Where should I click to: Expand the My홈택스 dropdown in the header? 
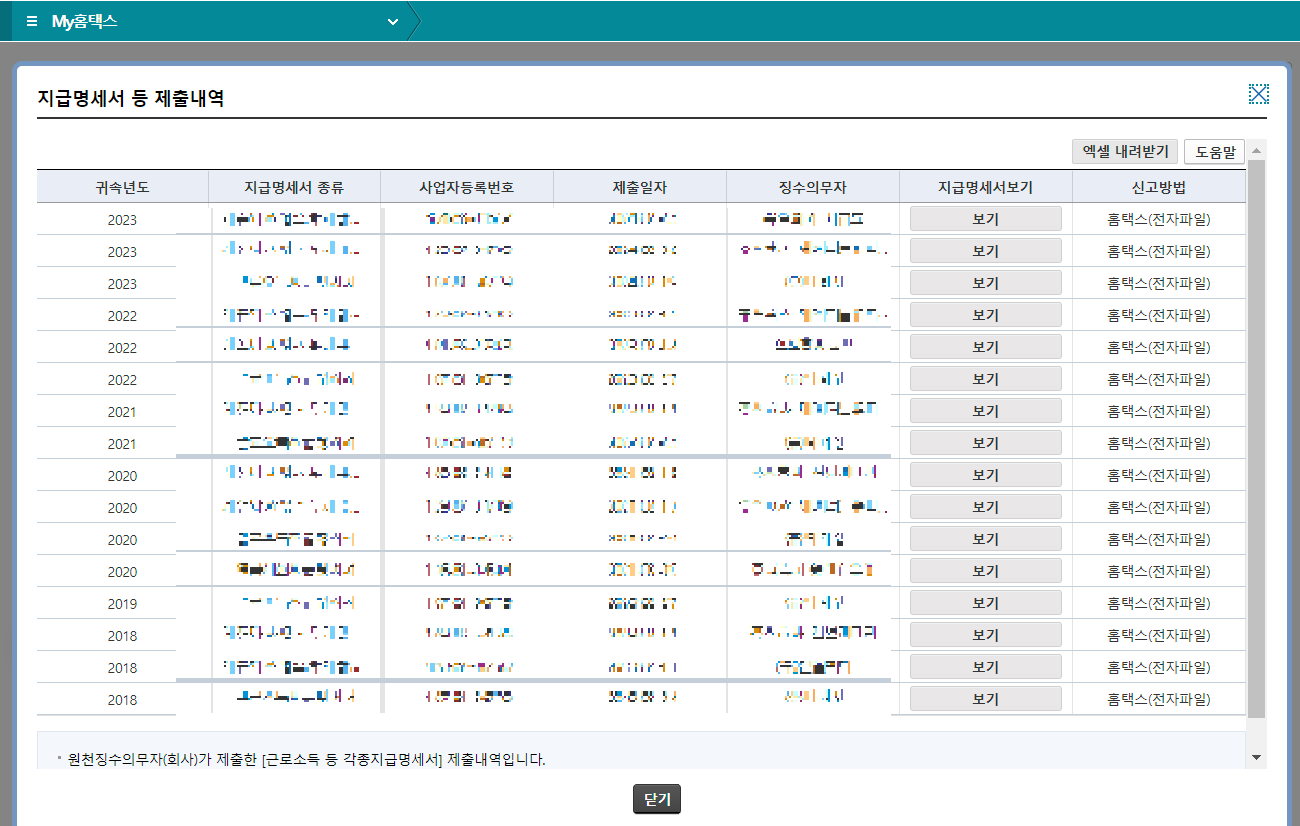point(392,20)
